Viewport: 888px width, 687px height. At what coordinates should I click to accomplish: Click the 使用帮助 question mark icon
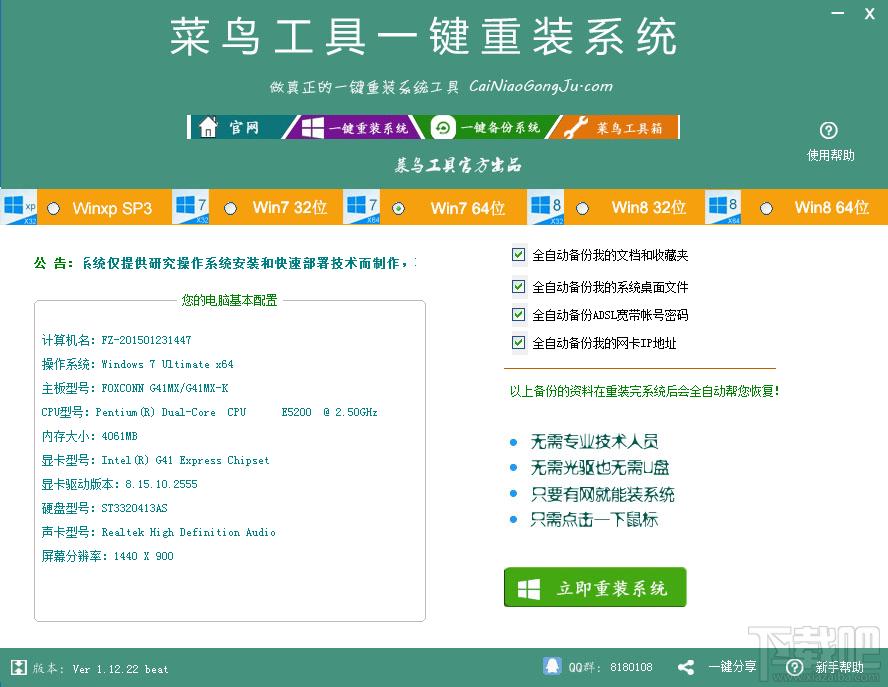click(829, 131)
